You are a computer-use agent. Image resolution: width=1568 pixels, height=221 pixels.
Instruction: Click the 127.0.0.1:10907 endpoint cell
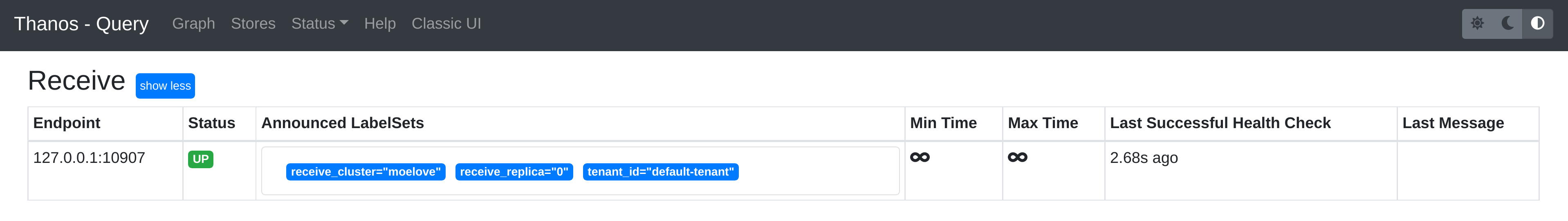pyautogui.click(x=89, y=158)
